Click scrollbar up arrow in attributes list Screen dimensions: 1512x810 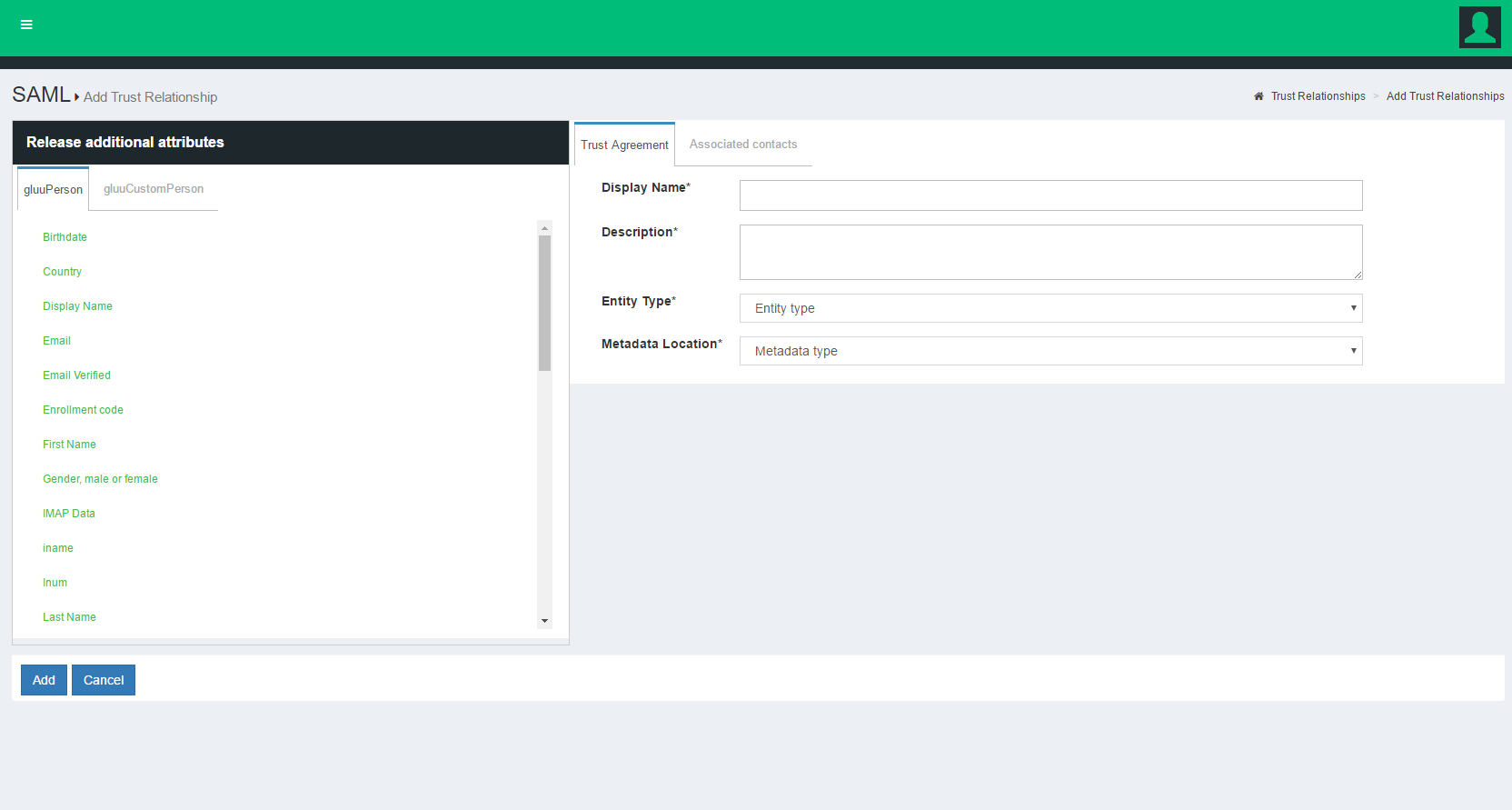point(544,228)
